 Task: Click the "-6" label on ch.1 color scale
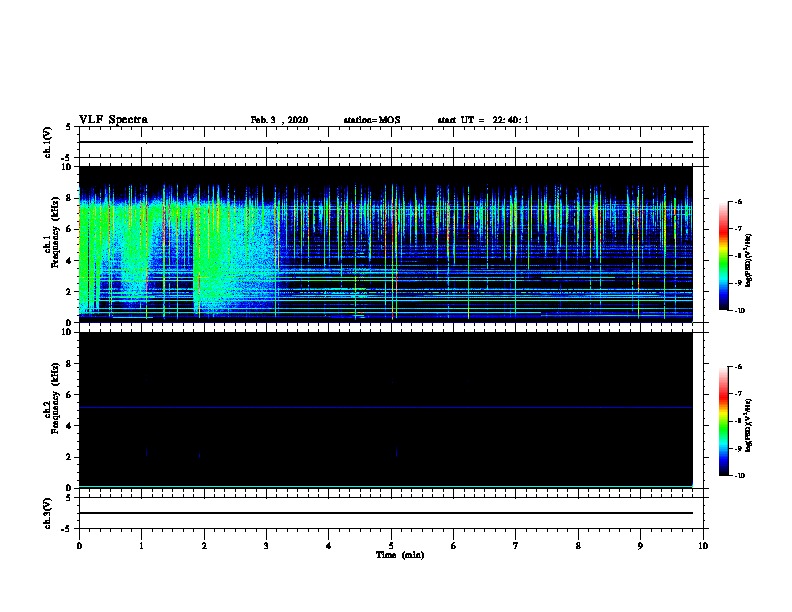pos(738,201)
